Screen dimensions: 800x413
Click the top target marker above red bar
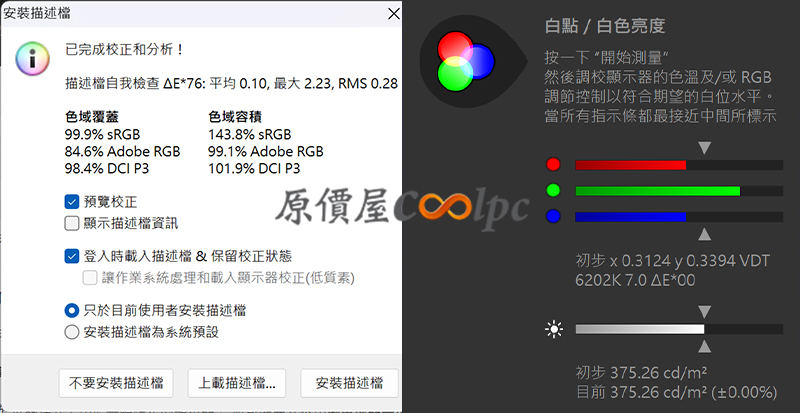(705, 149)
